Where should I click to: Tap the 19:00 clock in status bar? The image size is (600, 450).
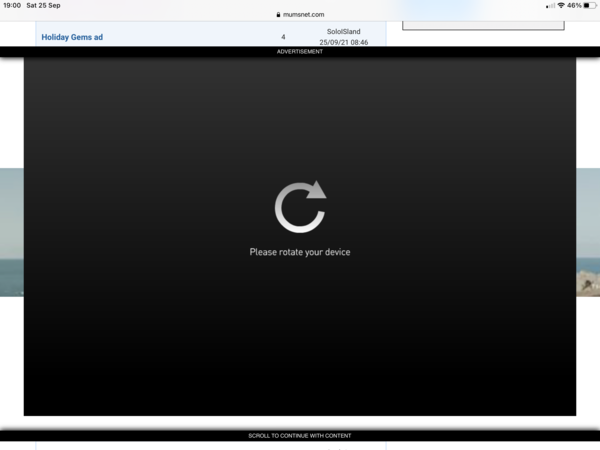point(12,5)
